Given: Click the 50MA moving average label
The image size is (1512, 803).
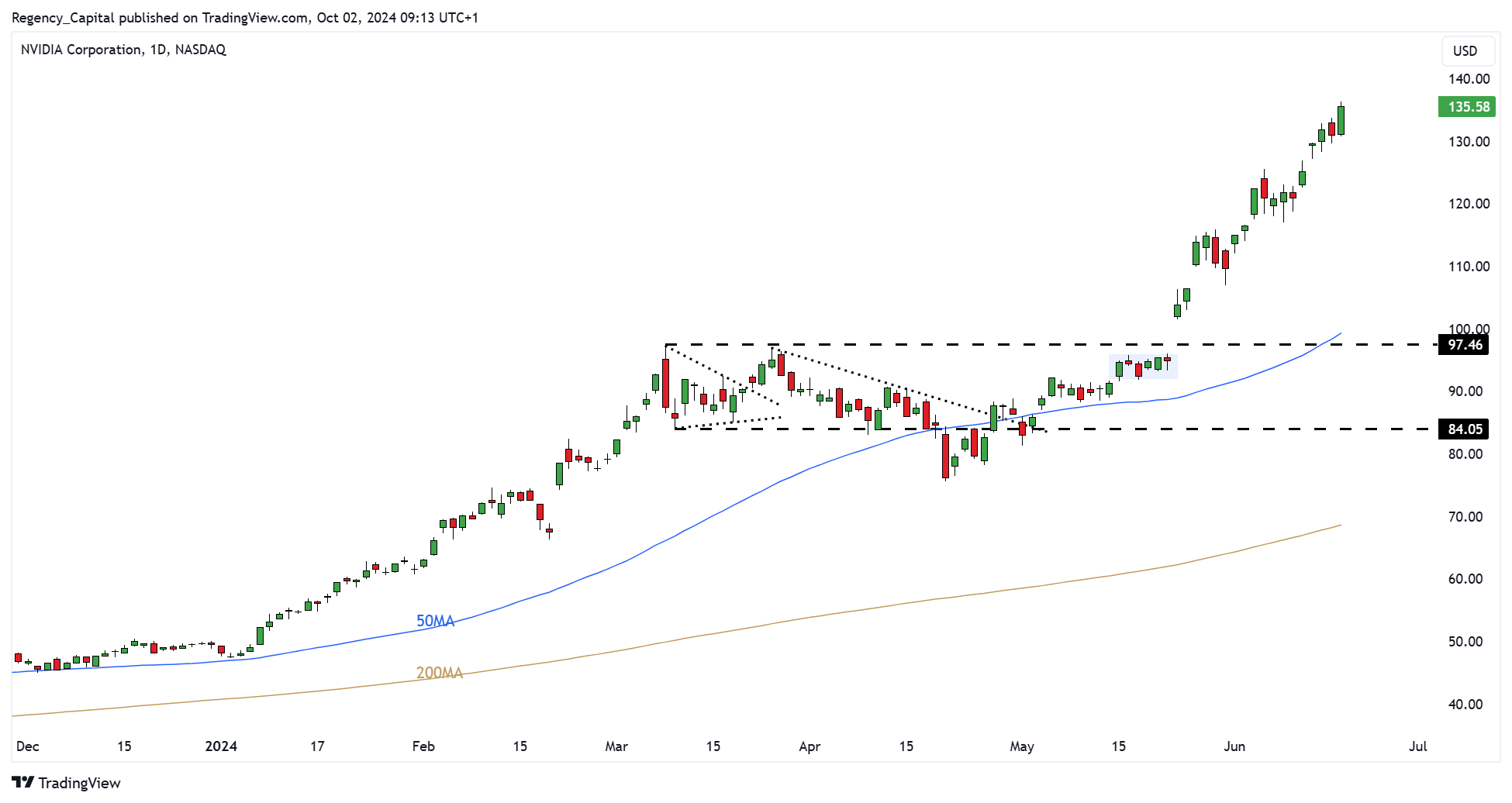Looking at the screenshot, I should click(x=435, y=621).
